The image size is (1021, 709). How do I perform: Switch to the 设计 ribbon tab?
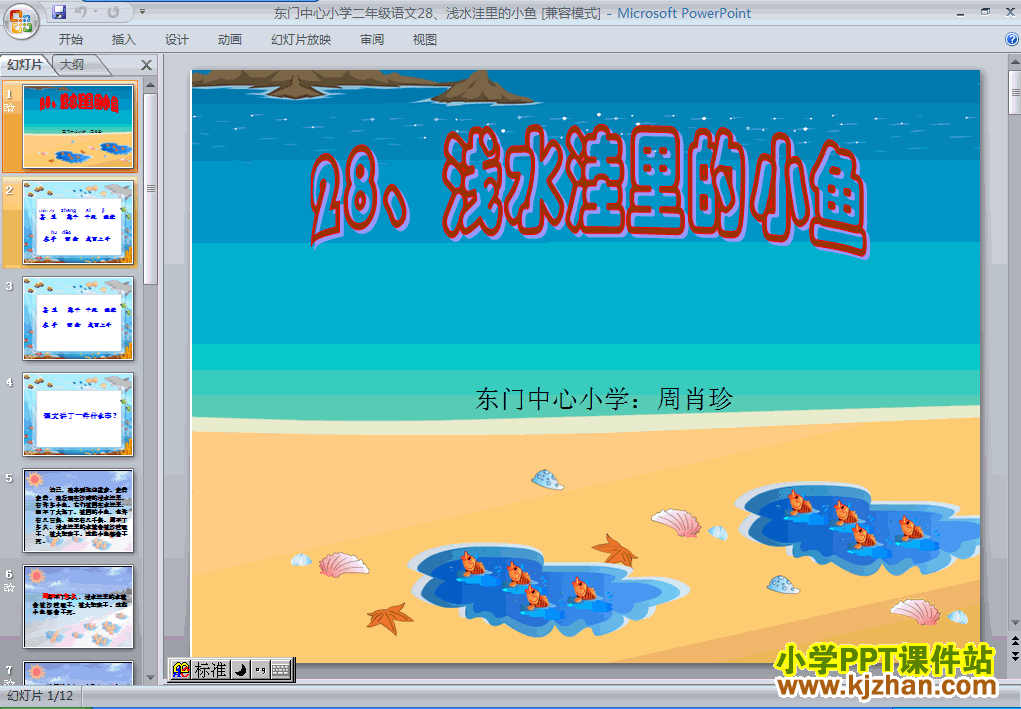tap(176, 40)
